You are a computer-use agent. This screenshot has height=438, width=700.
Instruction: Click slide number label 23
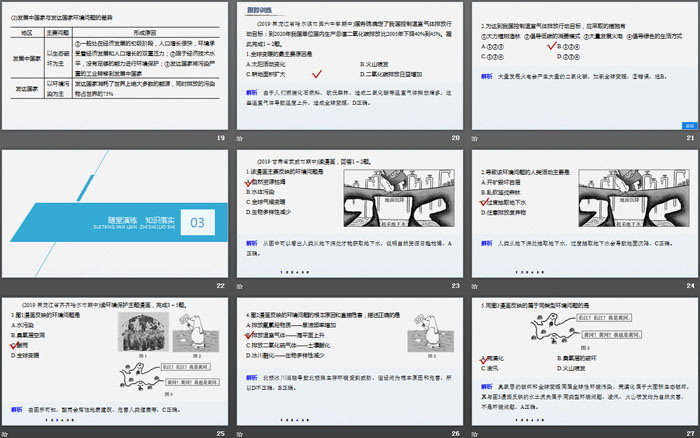455,286
